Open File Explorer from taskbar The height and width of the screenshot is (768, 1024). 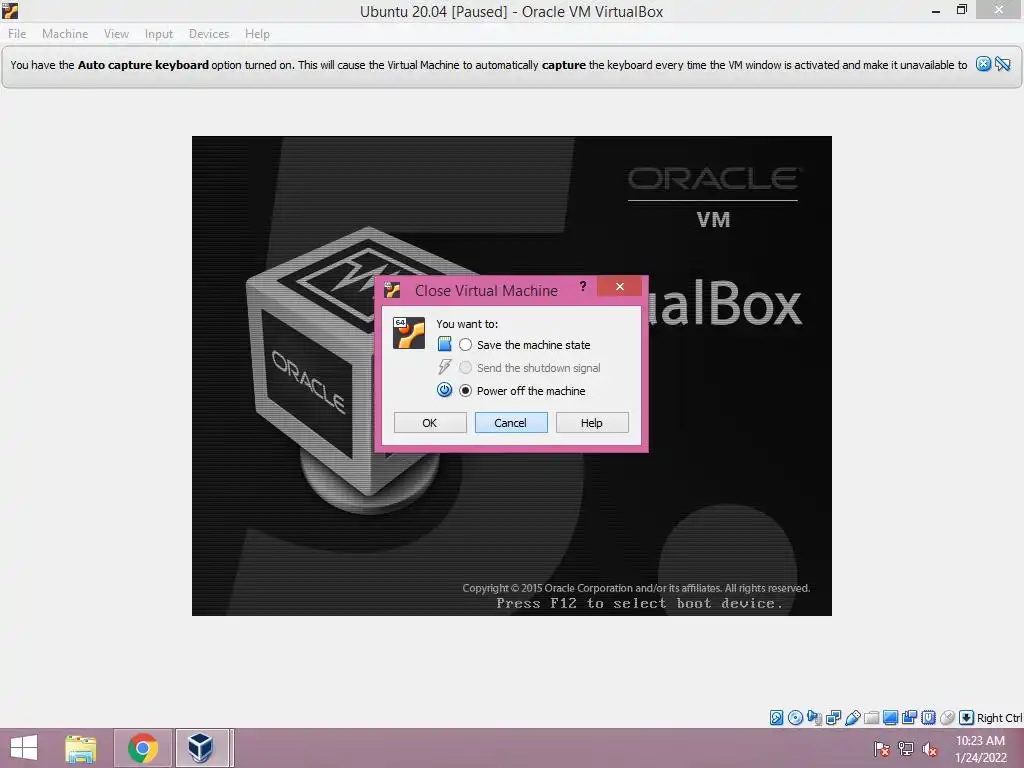coord(81,748)
